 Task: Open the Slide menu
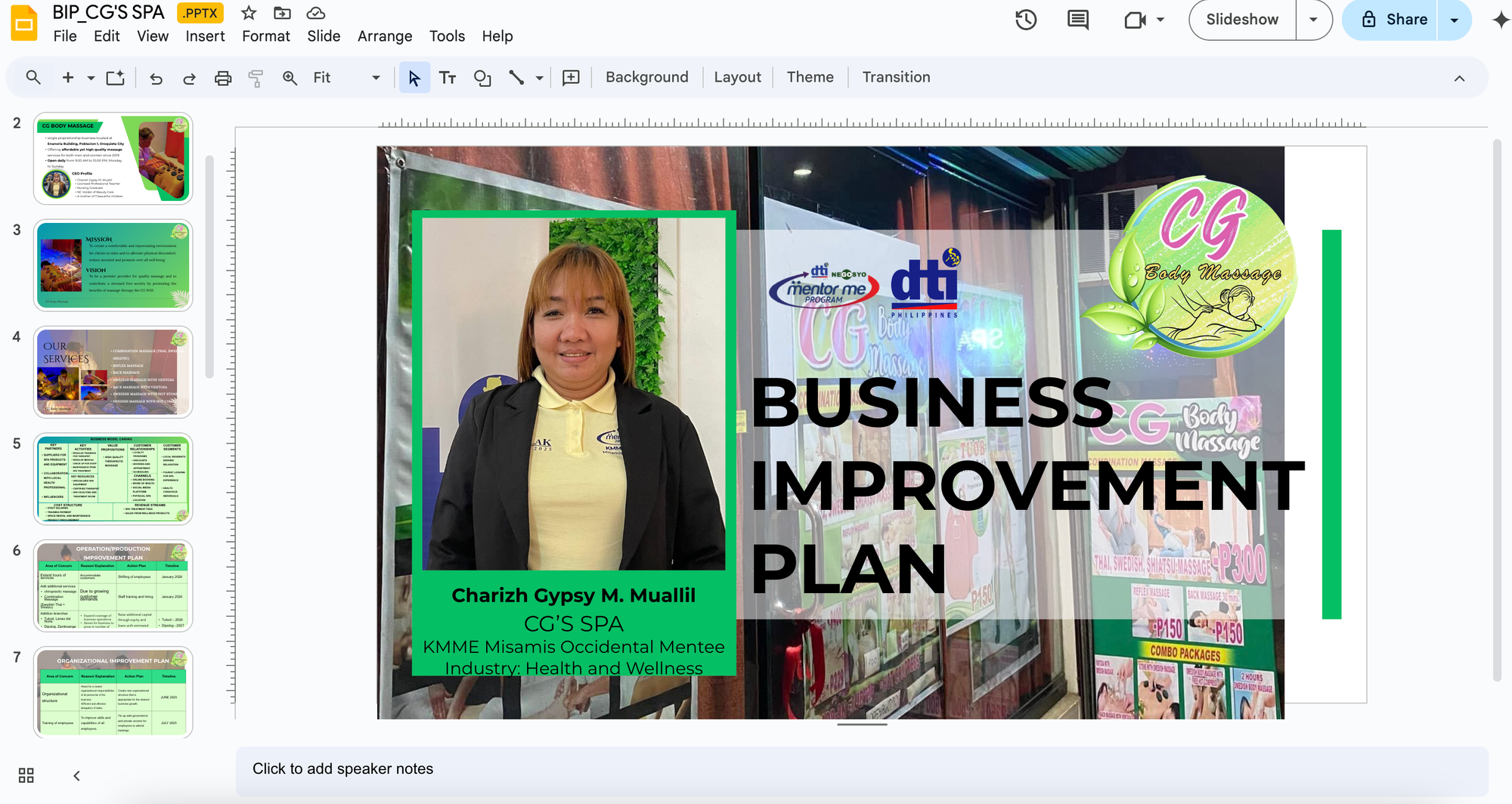tap(324, 36)
